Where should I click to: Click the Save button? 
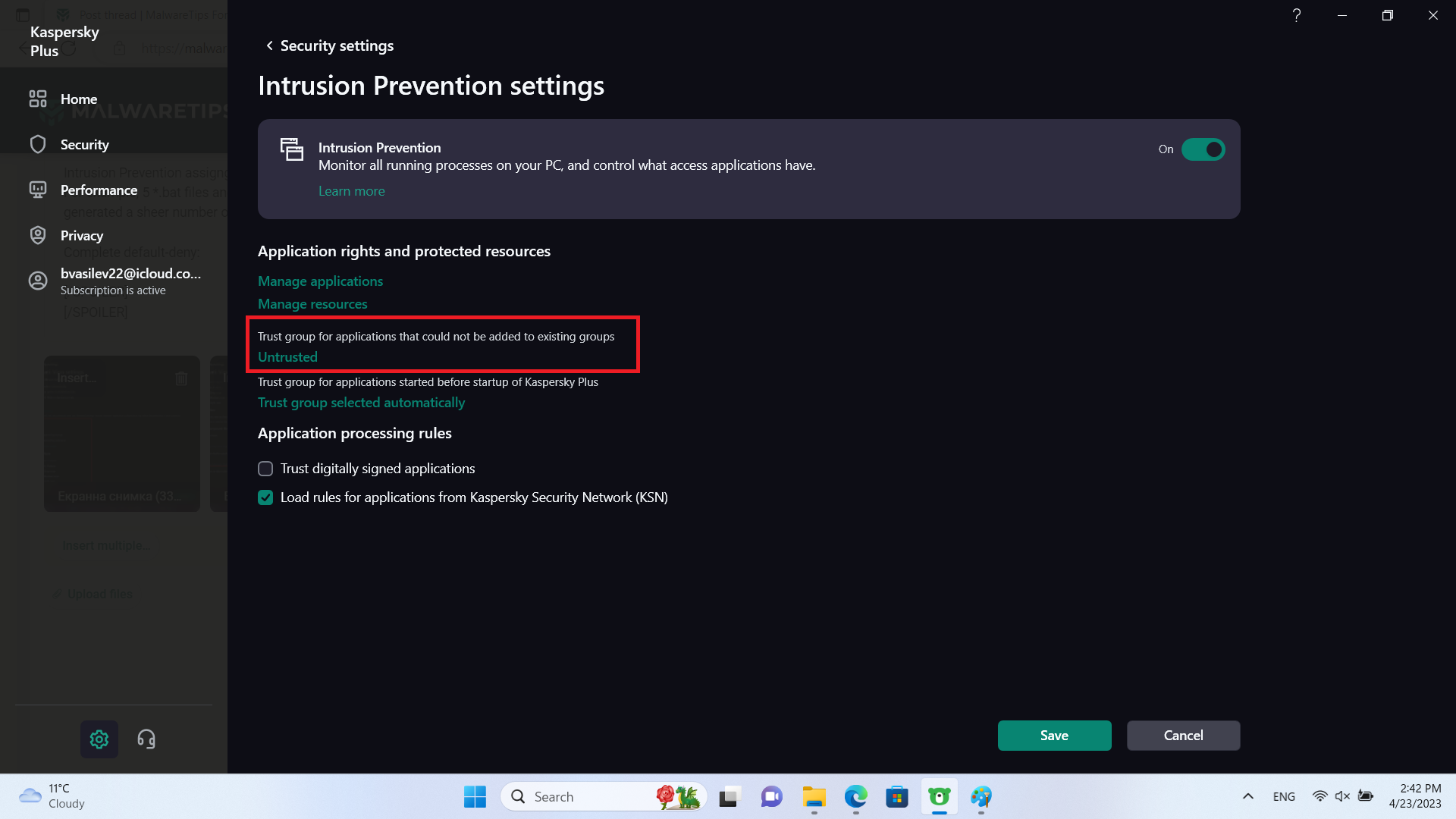(x=1054, y=735)
